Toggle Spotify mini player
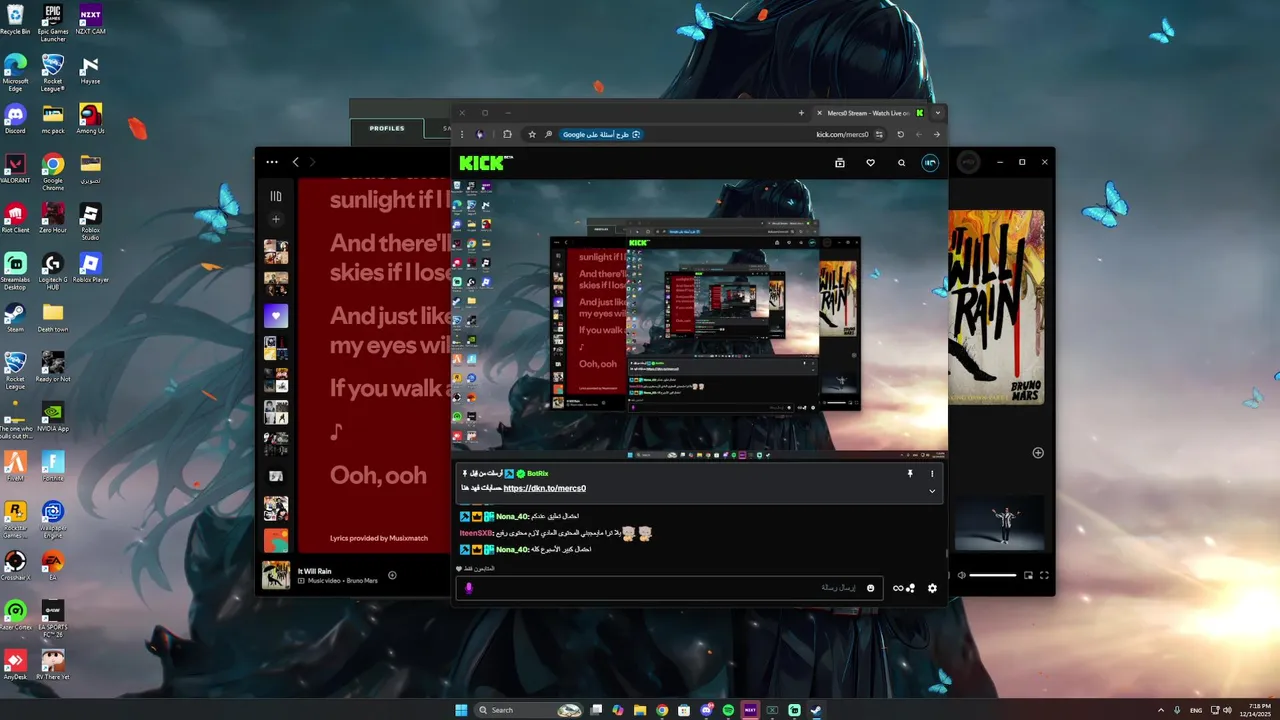This screenshot has width=1280, height=720. 1028,575
